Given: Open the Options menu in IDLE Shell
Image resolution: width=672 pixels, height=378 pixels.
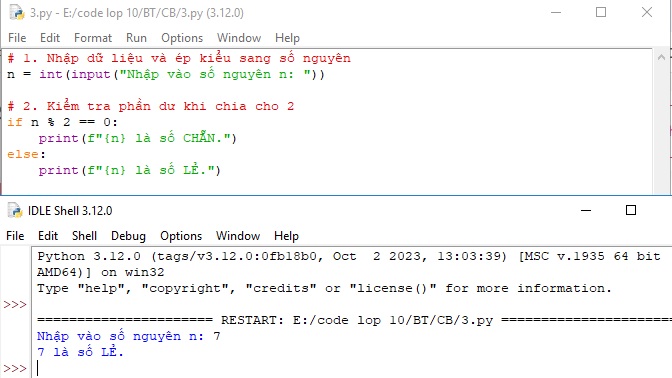Looking at the screenshot, I should pos(181,236).
